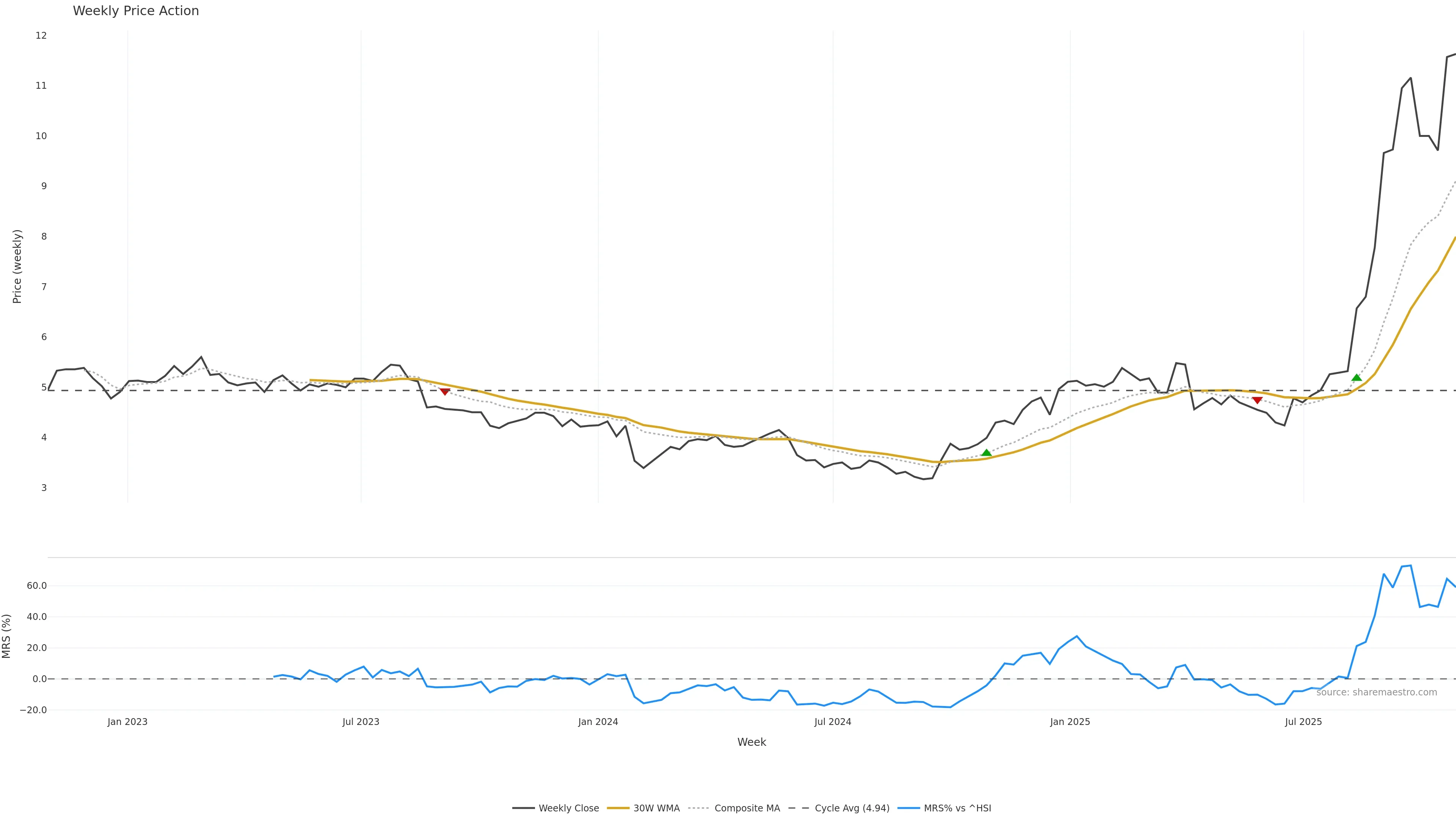
Task: Click the gold 30W WMA legend line swatch
Action: click(618, 808)
